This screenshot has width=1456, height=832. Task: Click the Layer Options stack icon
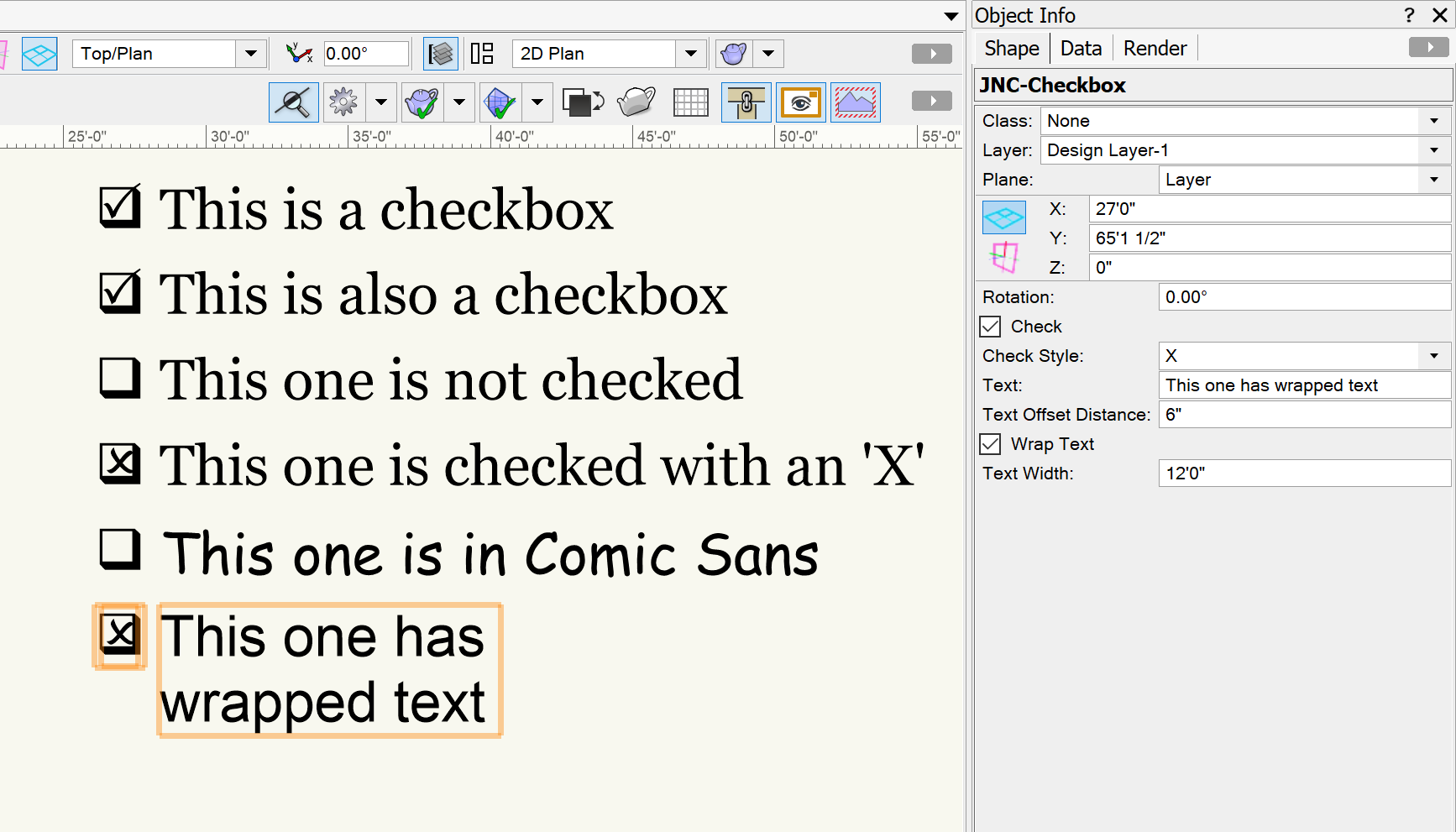[x=440, y=53]
